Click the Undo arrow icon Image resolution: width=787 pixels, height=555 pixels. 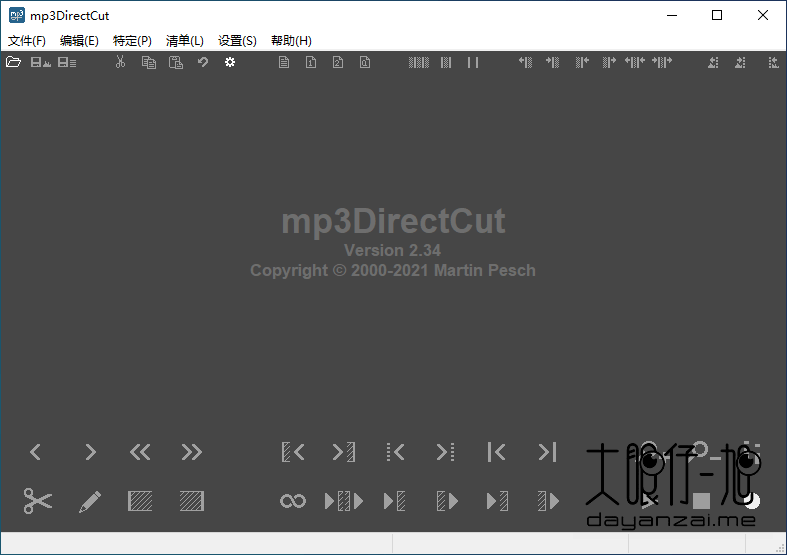(x=203, y=62)
